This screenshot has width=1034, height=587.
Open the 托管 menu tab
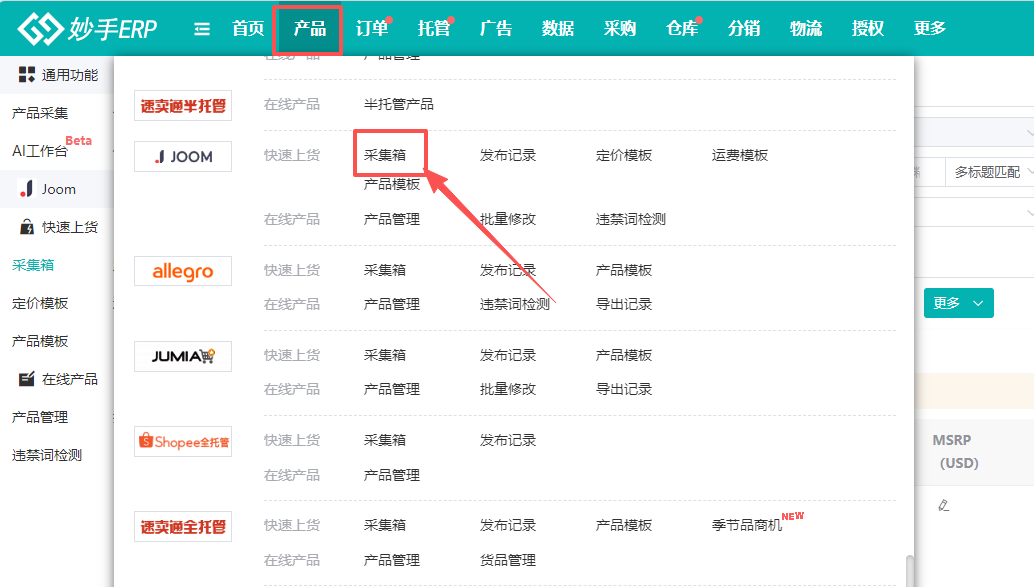pyautogui.click(x=434, y=28)
